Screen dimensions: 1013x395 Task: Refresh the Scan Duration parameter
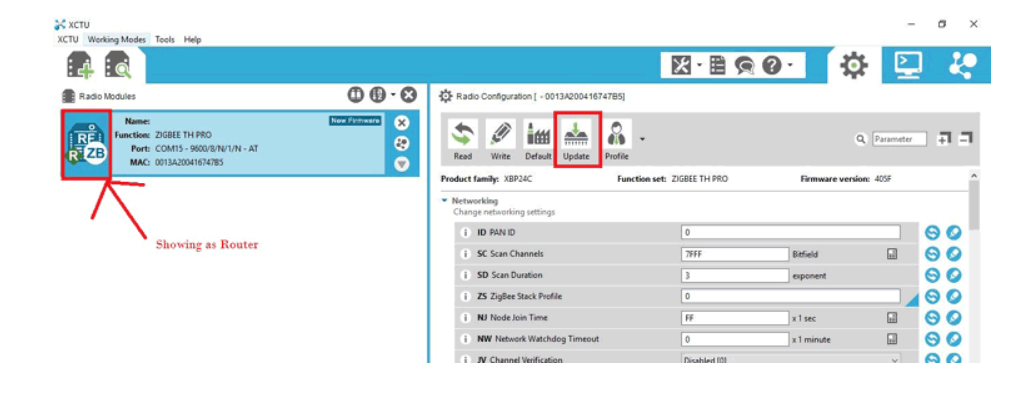pos(932,275)
